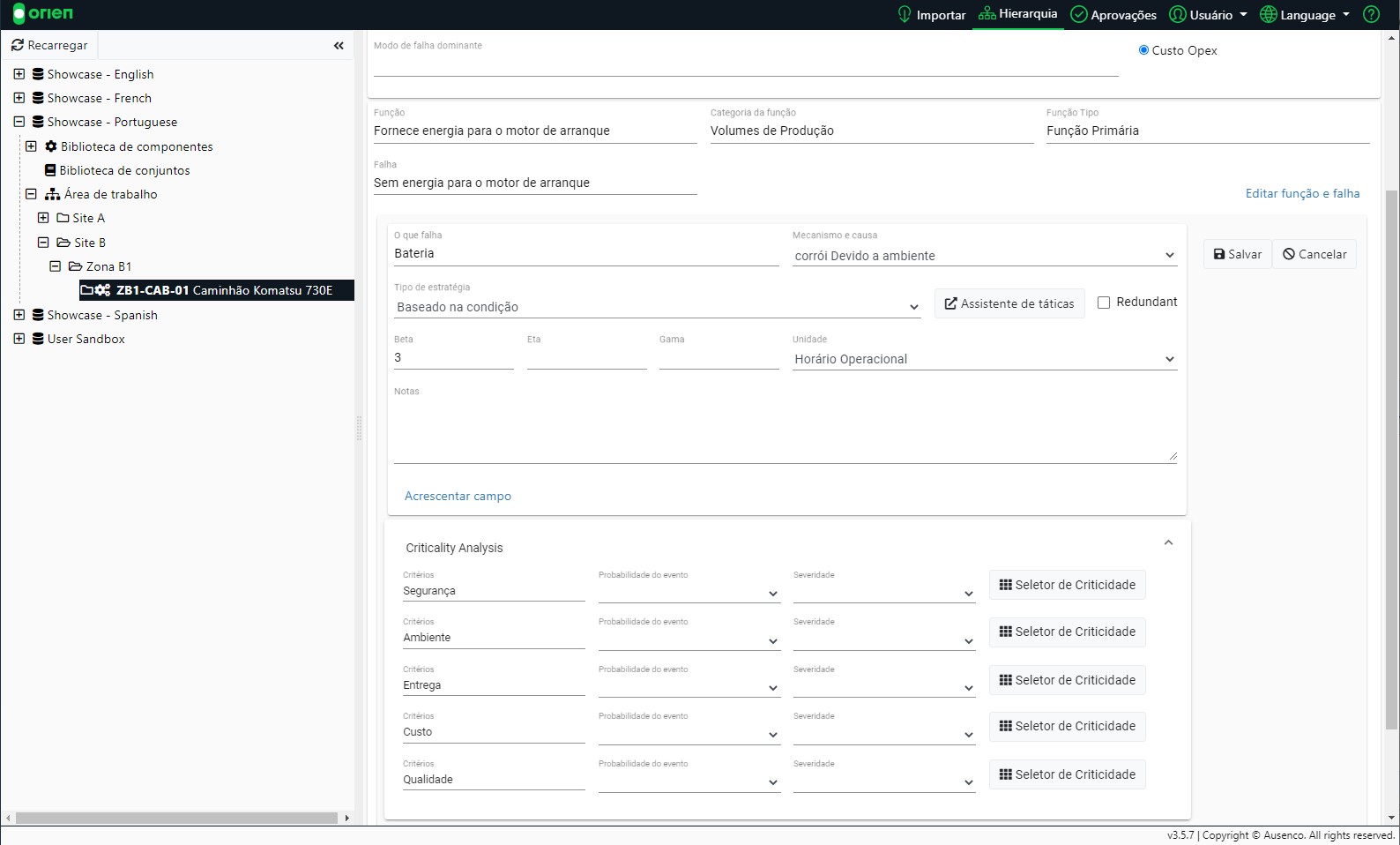Open the Language menu
The image size is (1400, 845).
(x=1305, y=15)
